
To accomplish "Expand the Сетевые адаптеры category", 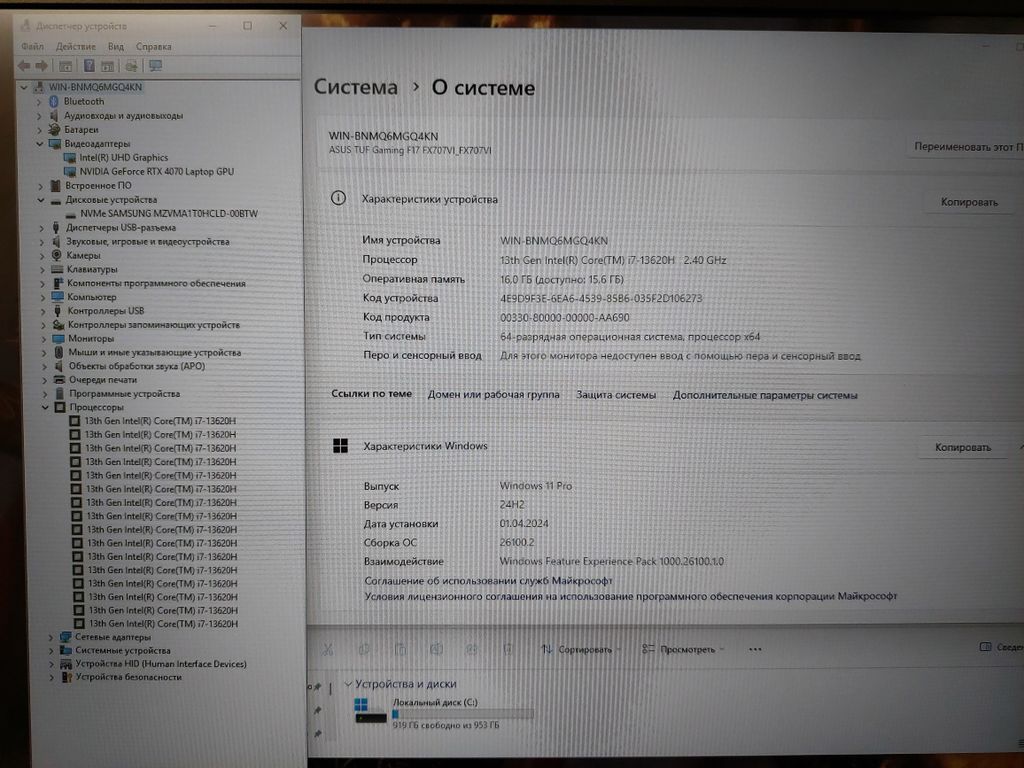I will pos(51,637).
